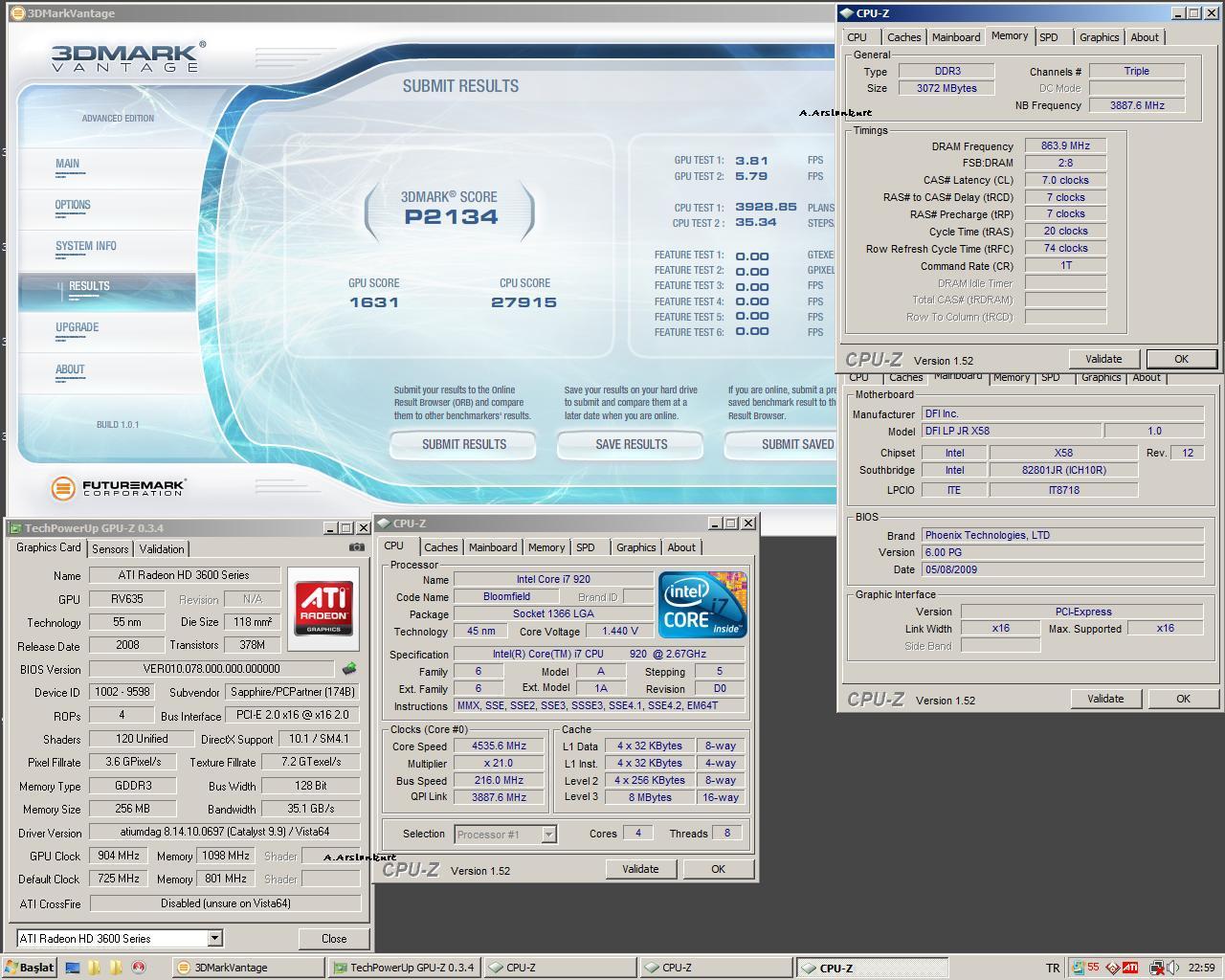Click the SAVE RESULTS button
1225x980 pixels.
coord(632,444)
